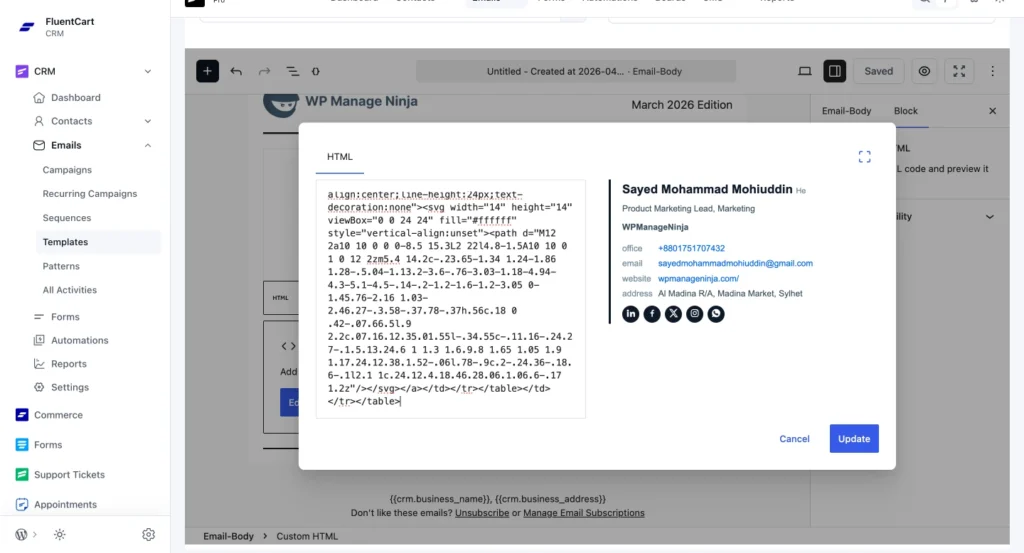The image size is (1024, 553).
Task: Collapse the CRM section chevron
Action: coord(148,71)
